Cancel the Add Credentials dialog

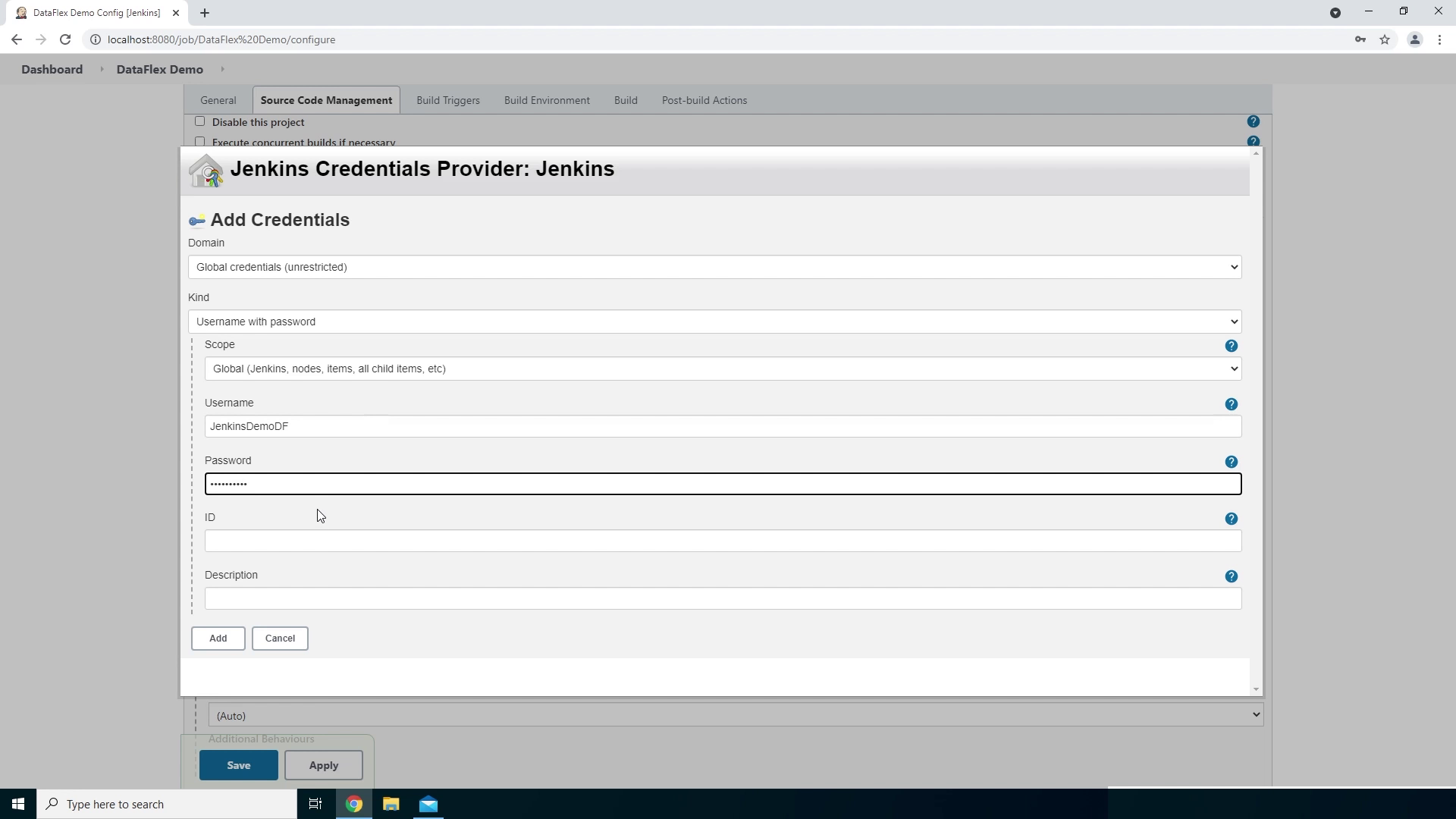pos(280,639)
